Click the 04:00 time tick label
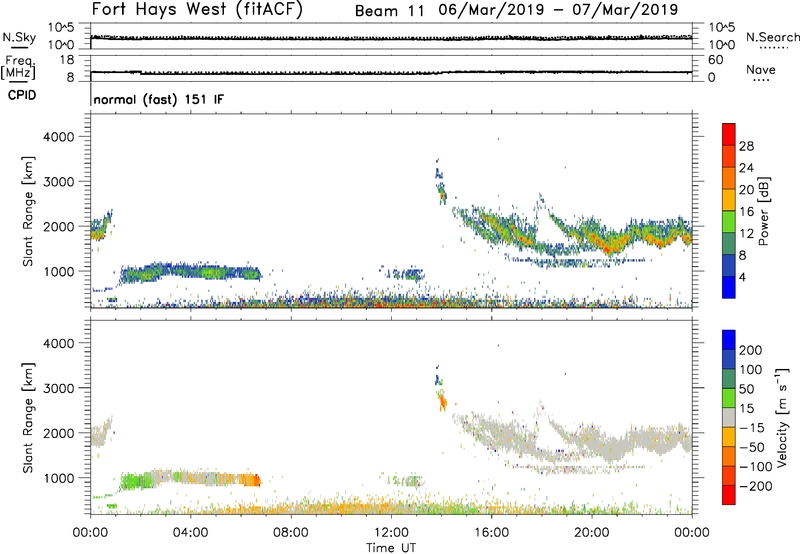 (x=190, y=533)
